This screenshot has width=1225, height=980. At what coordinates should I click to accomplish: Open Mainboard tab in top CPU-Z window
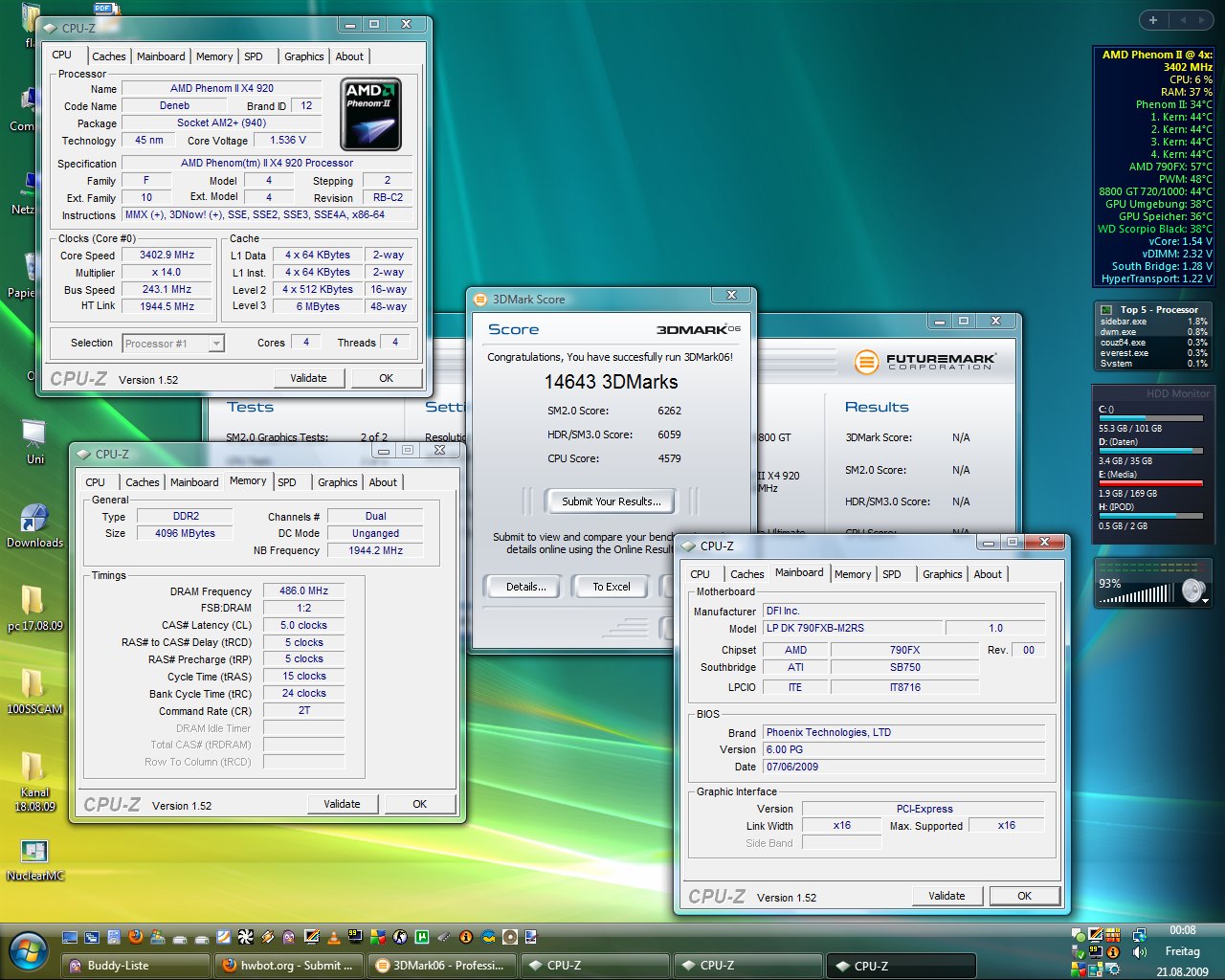tap(161, 56)
